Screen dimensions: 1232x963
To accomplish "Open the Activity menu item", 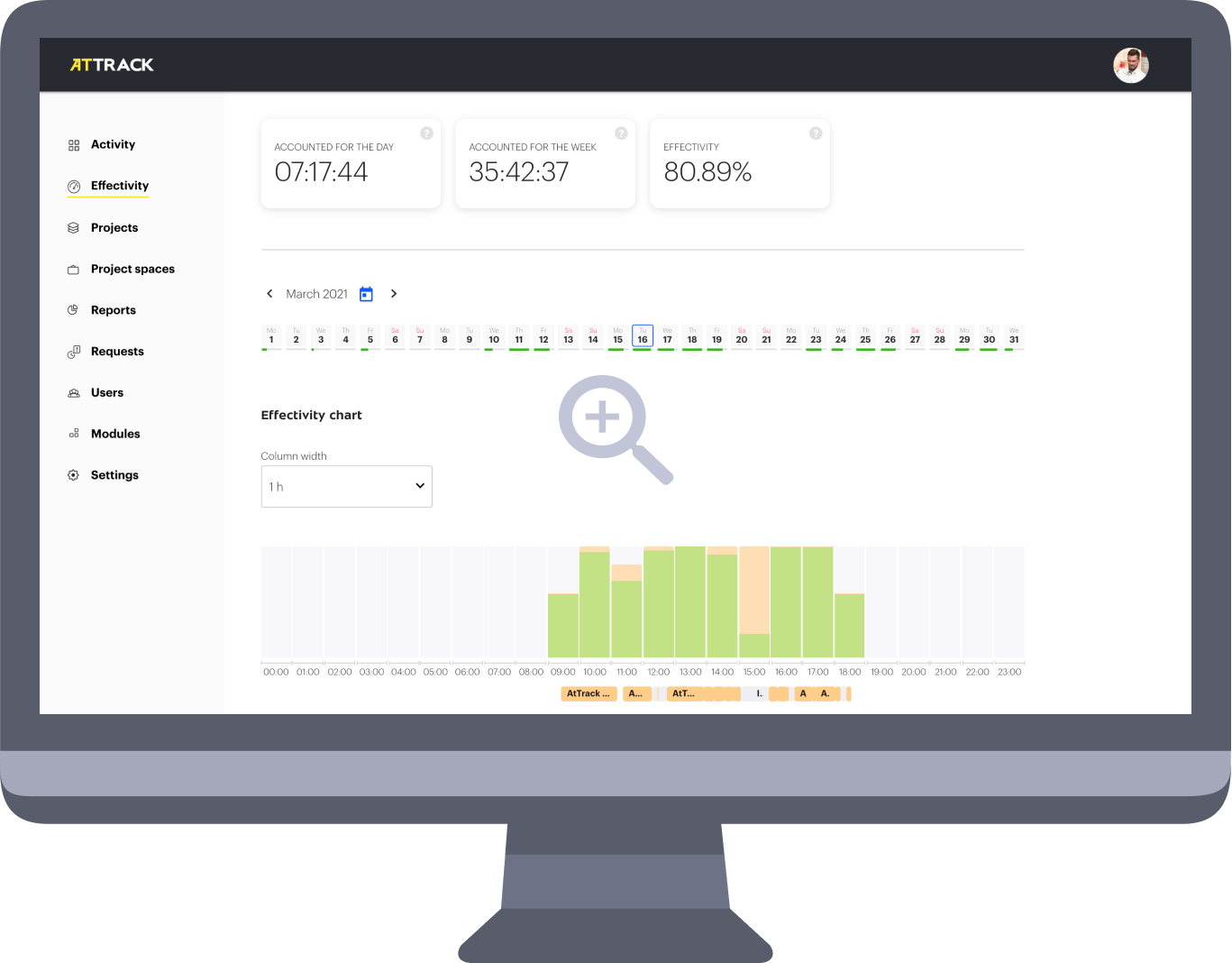I will [113, 144].
